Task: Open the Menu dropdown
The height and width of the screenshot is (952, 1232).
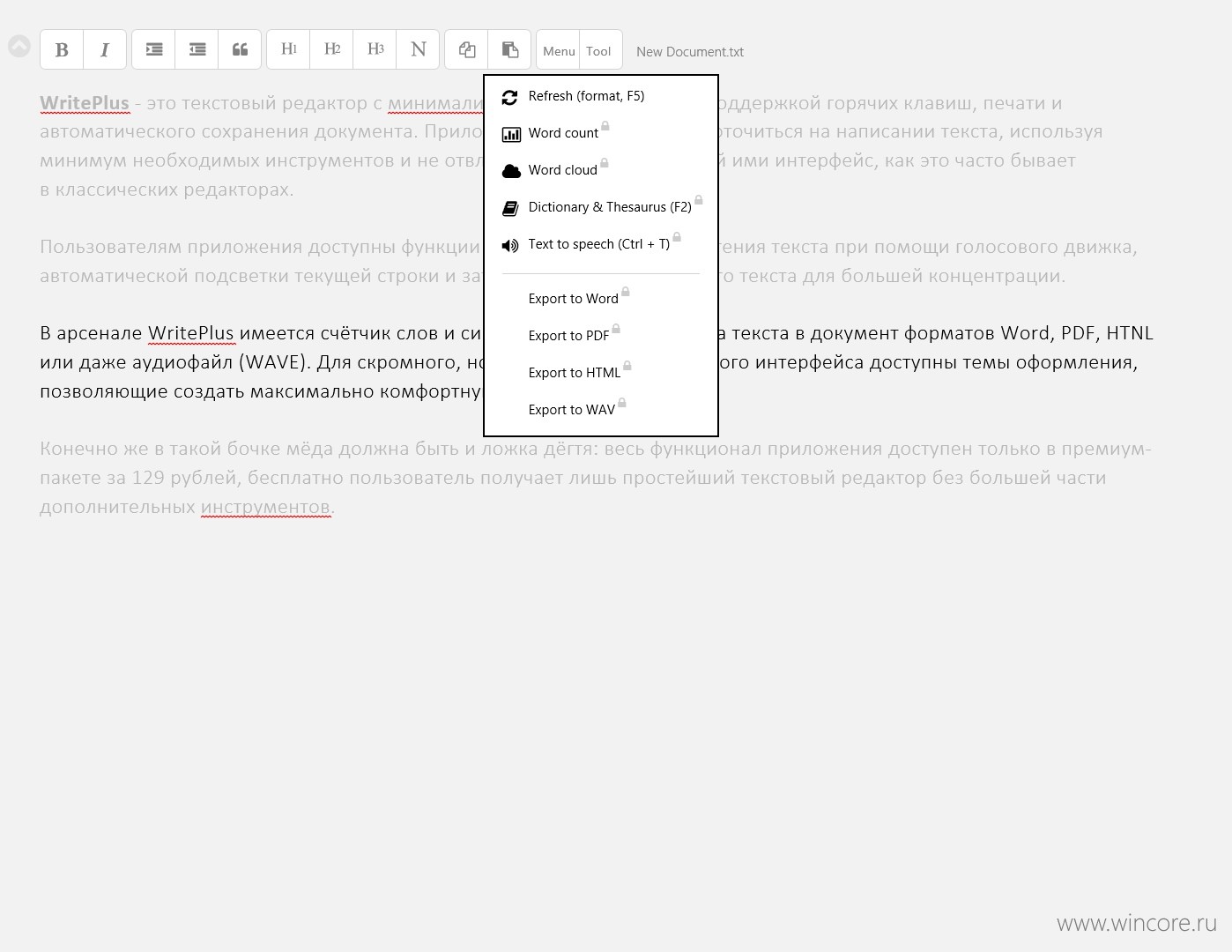Action: click(x=559, y=50)
